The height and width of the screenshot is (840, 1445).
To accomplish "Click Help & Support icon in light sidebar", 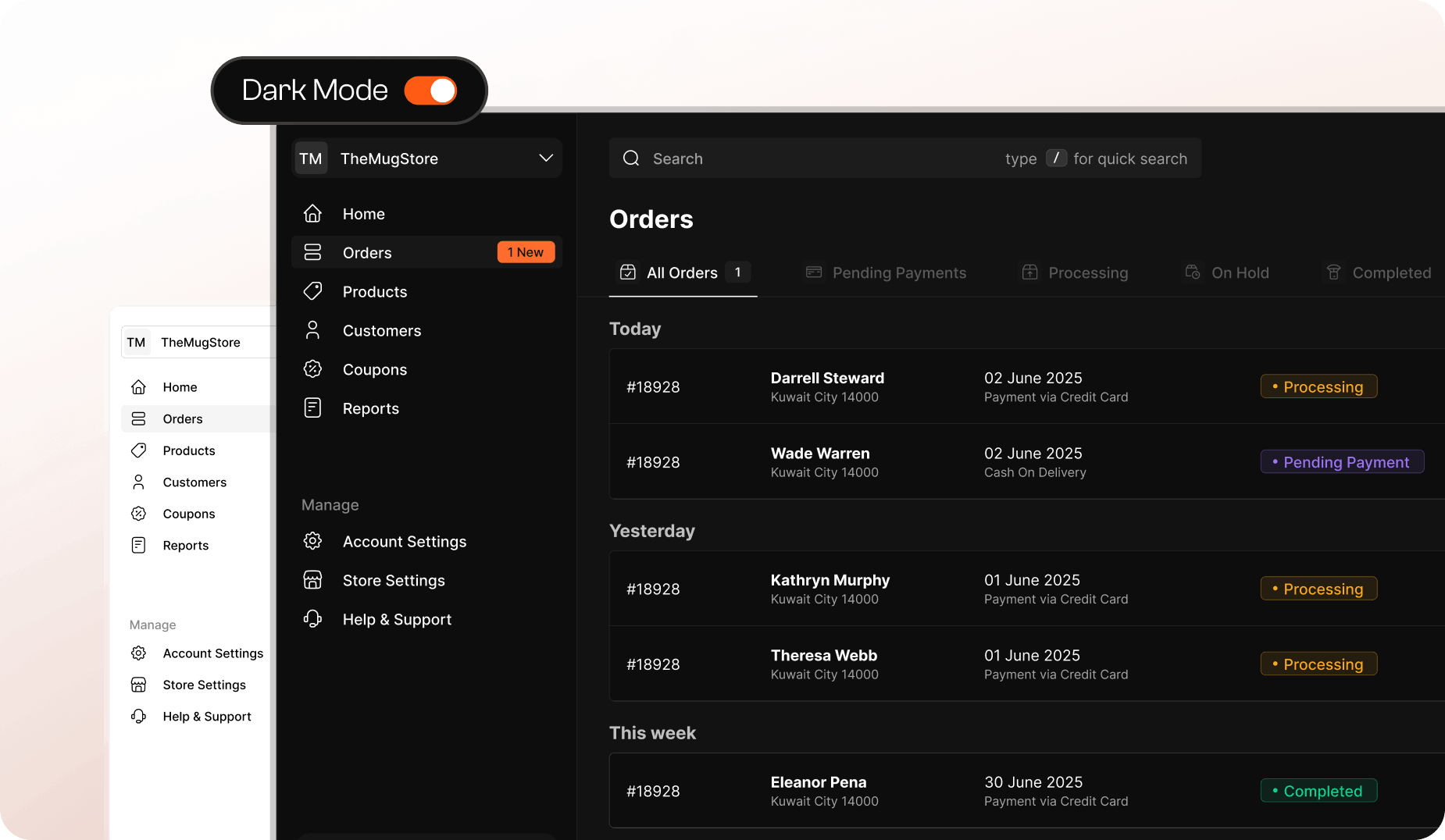I will (138, 716).
